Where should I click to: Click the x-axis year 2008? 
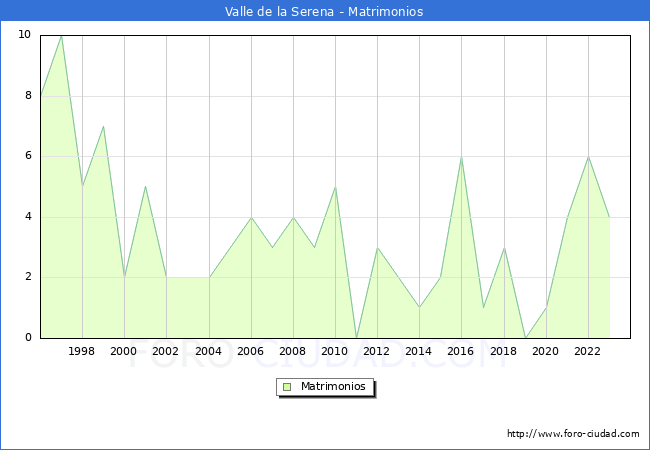[x=293, y=351]
